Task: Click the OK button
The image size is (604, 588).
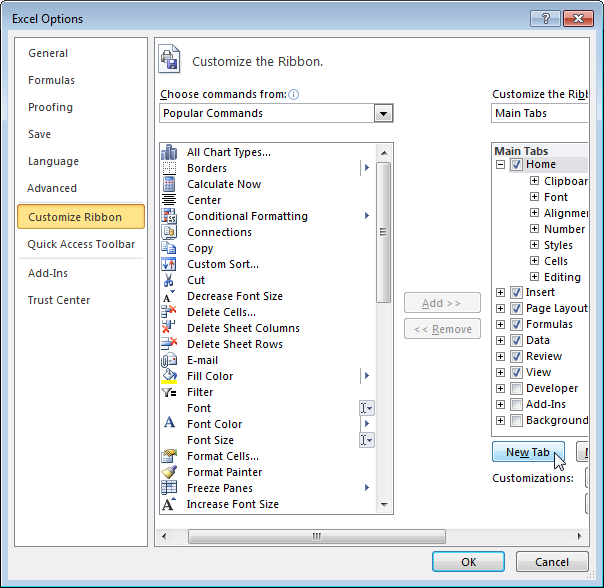Action: 468,562
